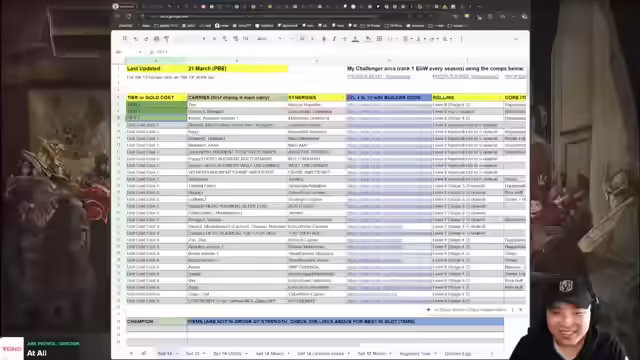
Task: Open the borders tool in the toolbar
Action: [x=379, y=39]
